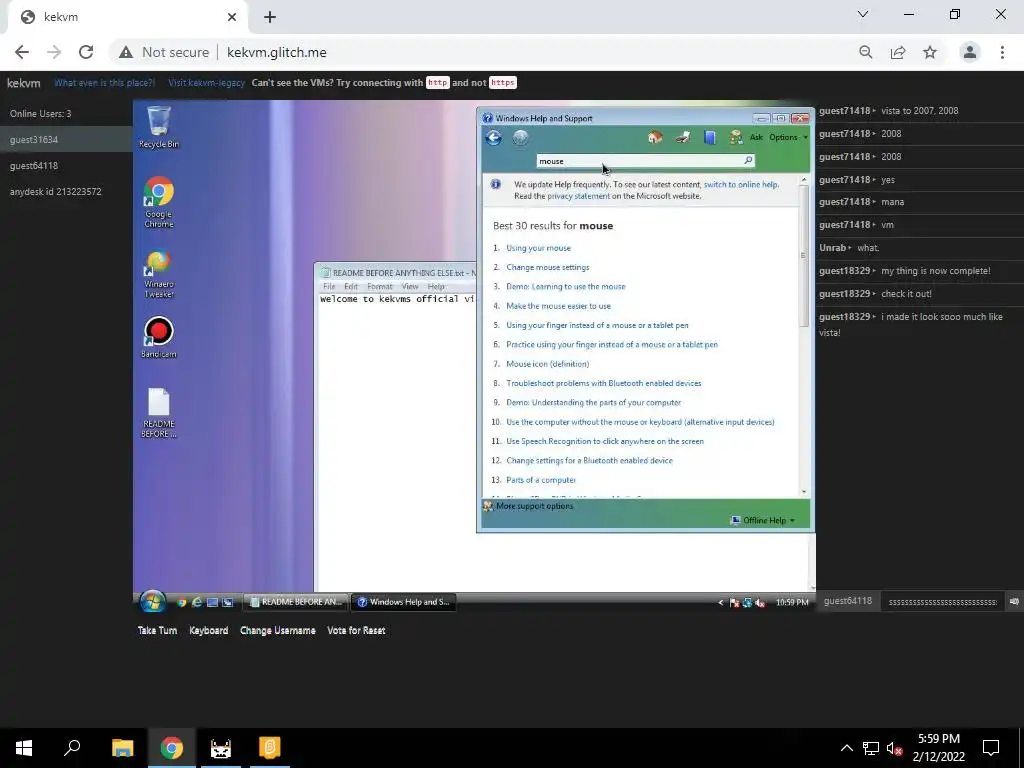Open Notepad File menu
Viewport: 1024px width, 768px height.
[x=329, y=286]
